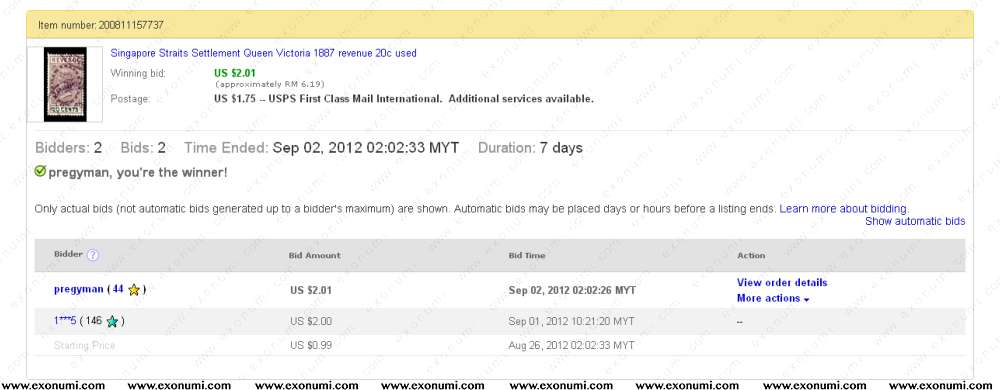Image resolution: width=1000 pixels, height=390 pixels.
Task: Select the Aug 26, 2012 02:02:33 MYT time
Action: 571,345
